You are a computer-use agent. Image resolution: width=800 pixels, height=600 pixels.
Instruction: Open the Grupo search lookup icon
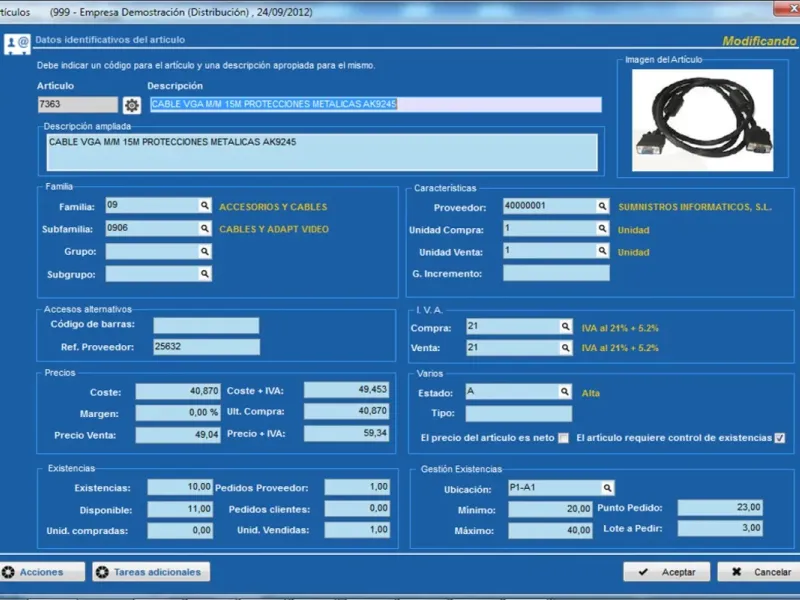pos(204,251)
